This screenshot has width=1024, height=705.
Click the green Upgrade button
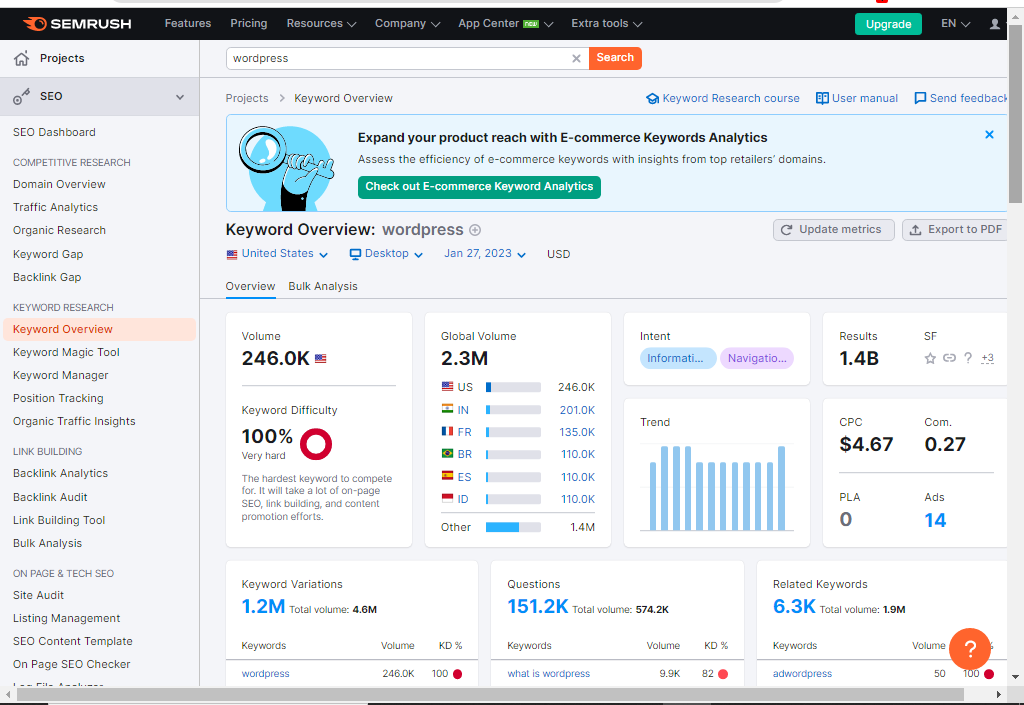888,24
